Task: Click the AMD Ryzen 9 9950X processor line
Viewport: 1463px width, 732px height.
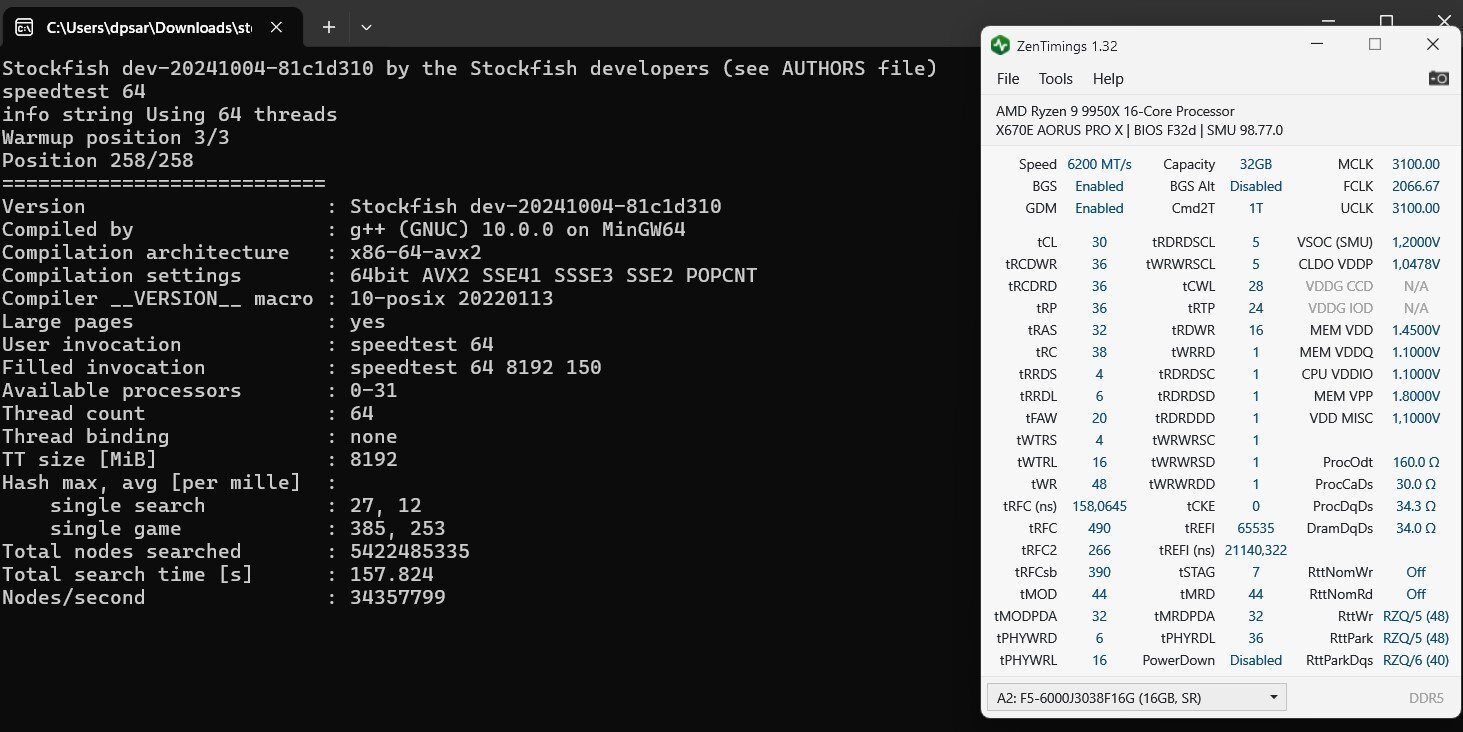Action: pos(1115,111)
